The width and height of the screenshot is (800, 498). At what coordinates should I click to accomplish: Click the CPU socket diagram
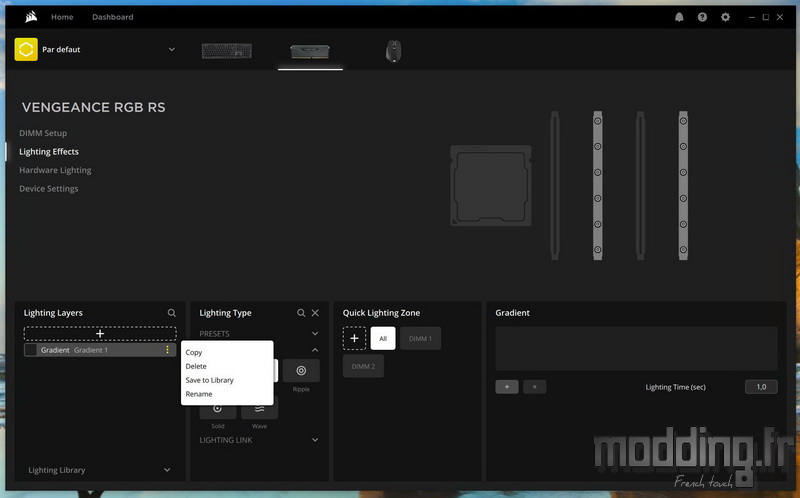pos(491,186)
